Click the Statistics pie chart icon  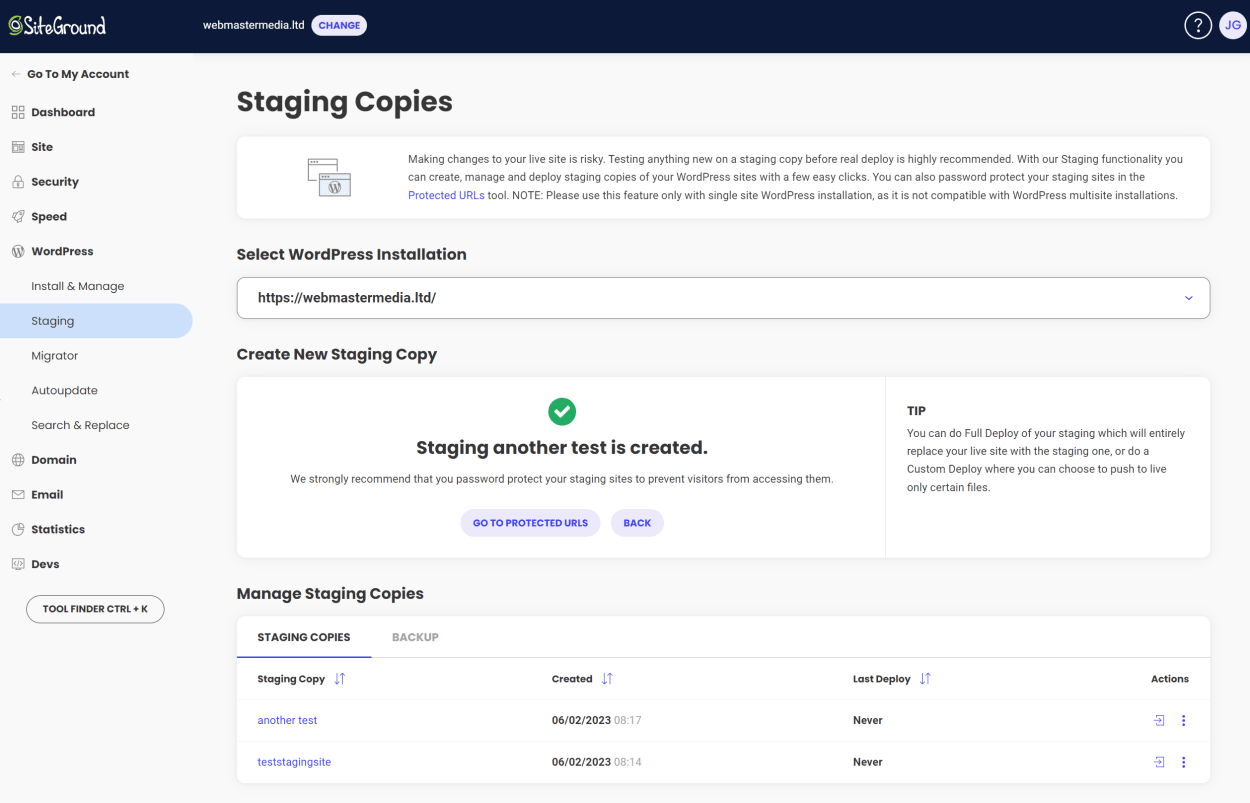[18, 529]
